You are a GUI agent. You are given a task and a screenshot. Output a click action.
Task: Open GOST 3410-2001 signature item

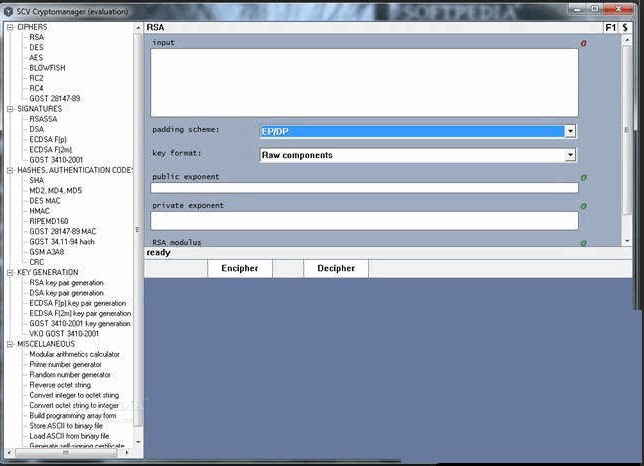point(56,160)
